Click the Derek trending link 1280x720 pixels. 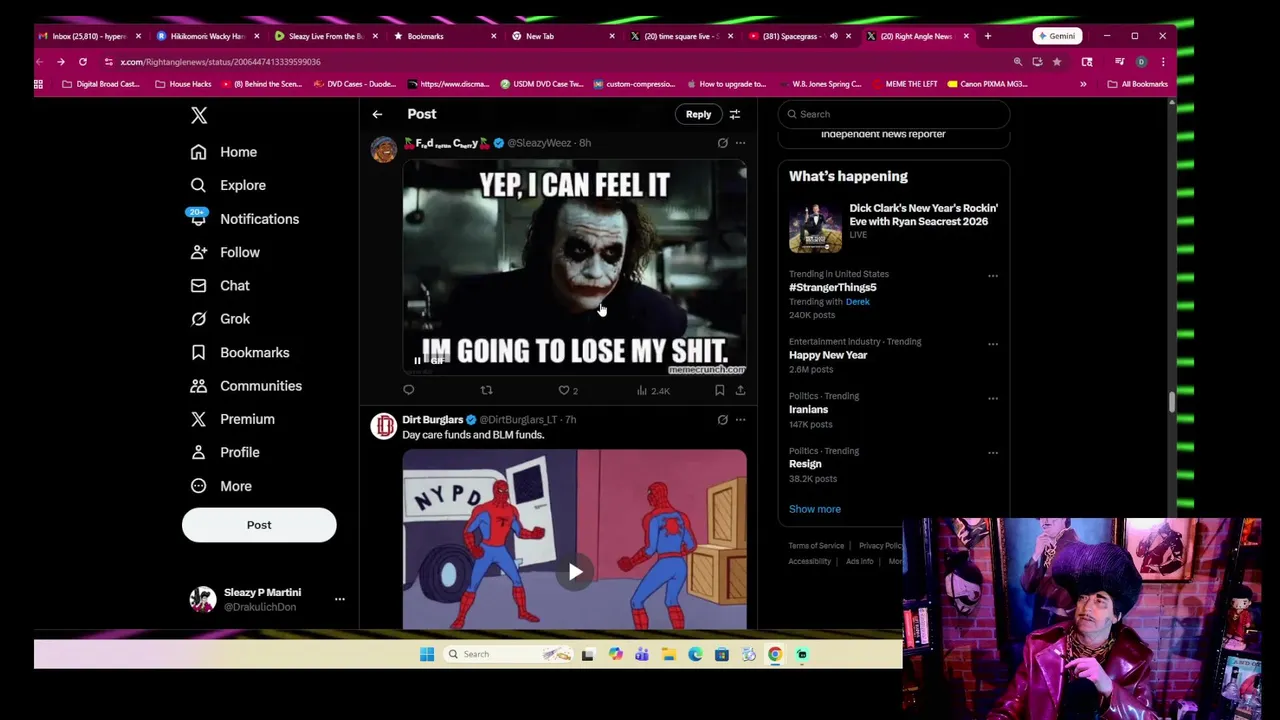click(x=857, y=302)
